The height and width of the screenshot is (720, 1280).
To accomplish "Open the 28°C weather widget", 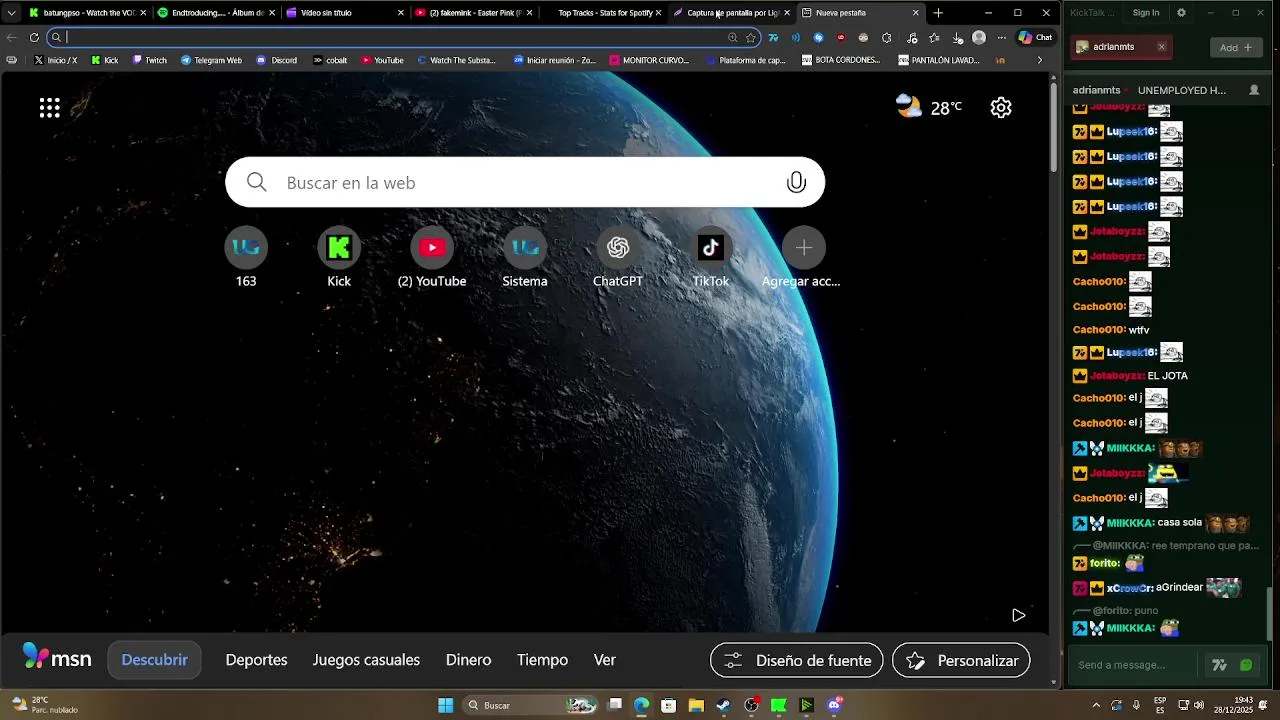I will click(x=929, y=107).
